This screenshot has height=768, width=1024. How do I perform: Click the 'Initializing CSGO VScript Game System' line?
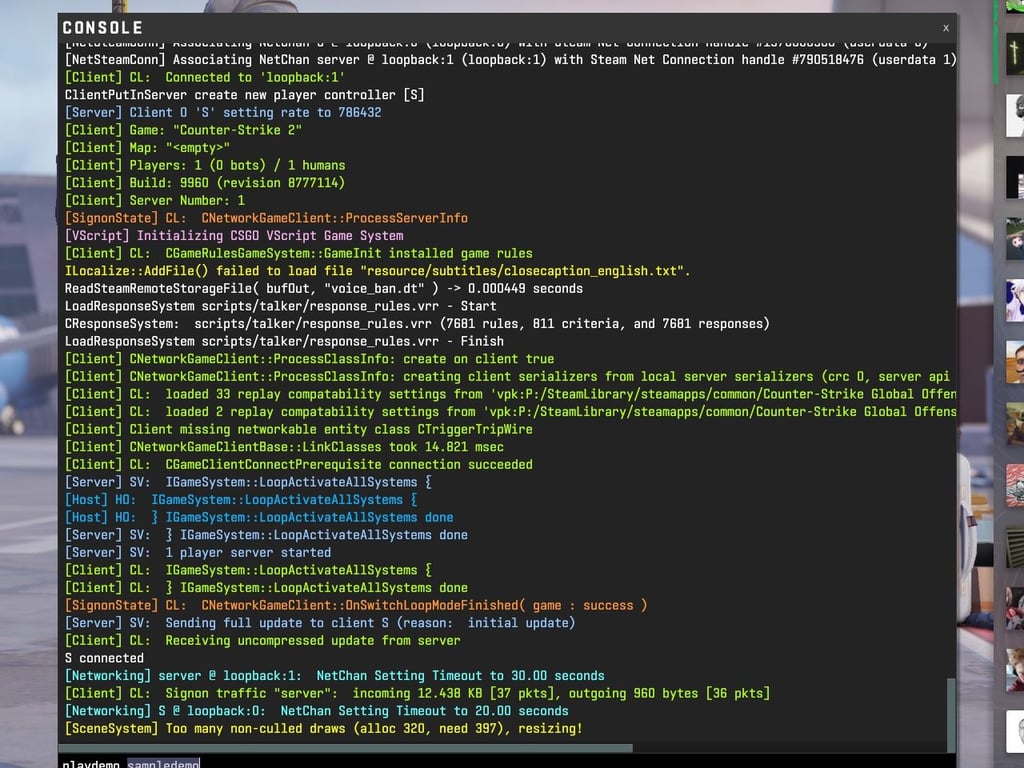[x=234, y=236]
